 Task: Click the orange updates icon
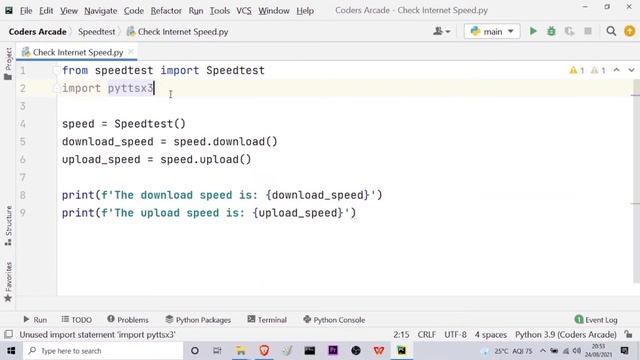tap(629, 31)
